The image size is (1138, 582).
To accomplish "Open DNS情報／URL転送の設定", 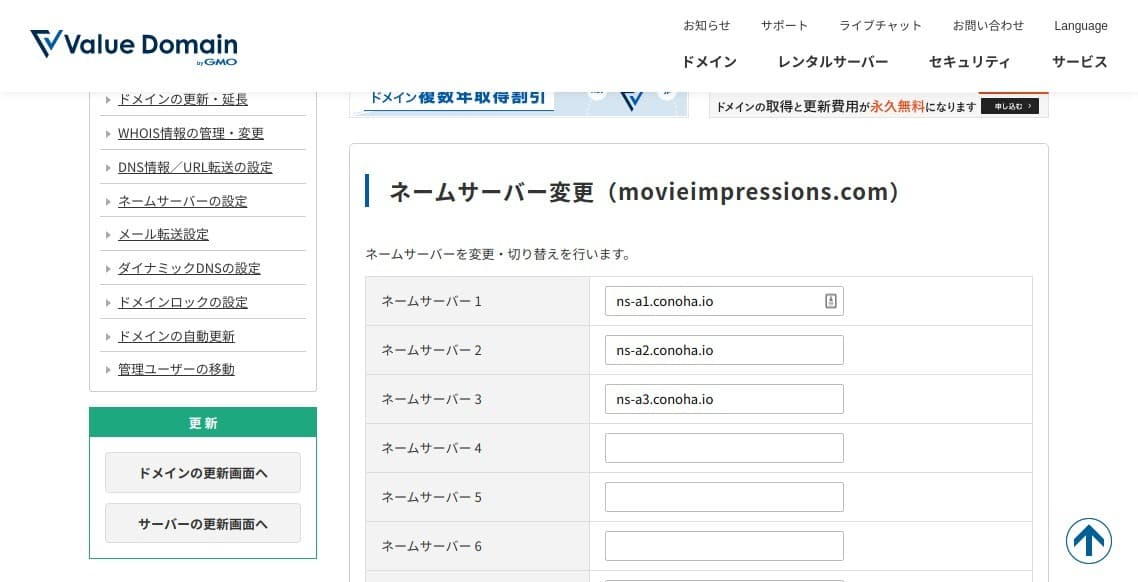I will [x=195, y=167].
